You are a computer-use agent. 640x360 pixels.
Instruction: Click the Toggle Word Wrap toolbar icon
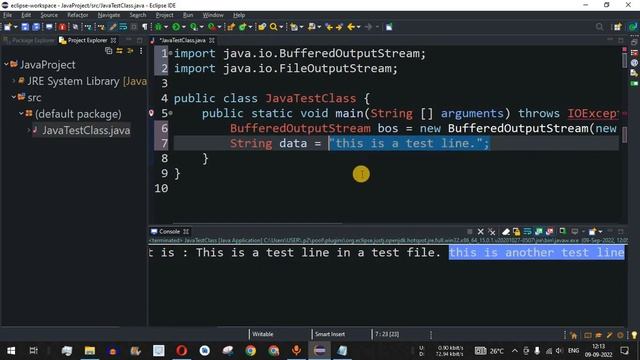pos(123,27)
